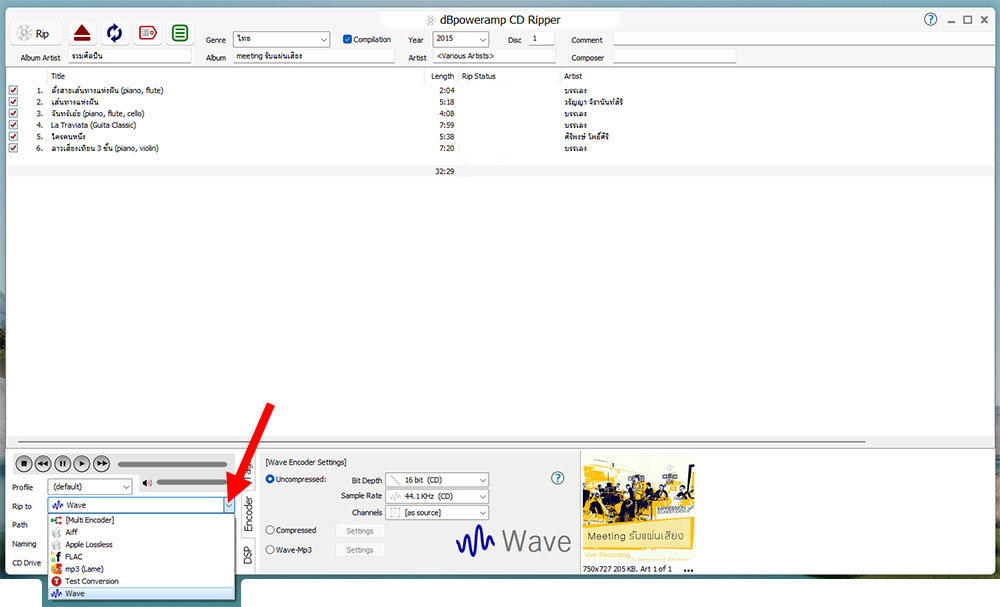Click the refresh disc icon
The width and height of the screenshot is (1000, 607).
(114, 33)
